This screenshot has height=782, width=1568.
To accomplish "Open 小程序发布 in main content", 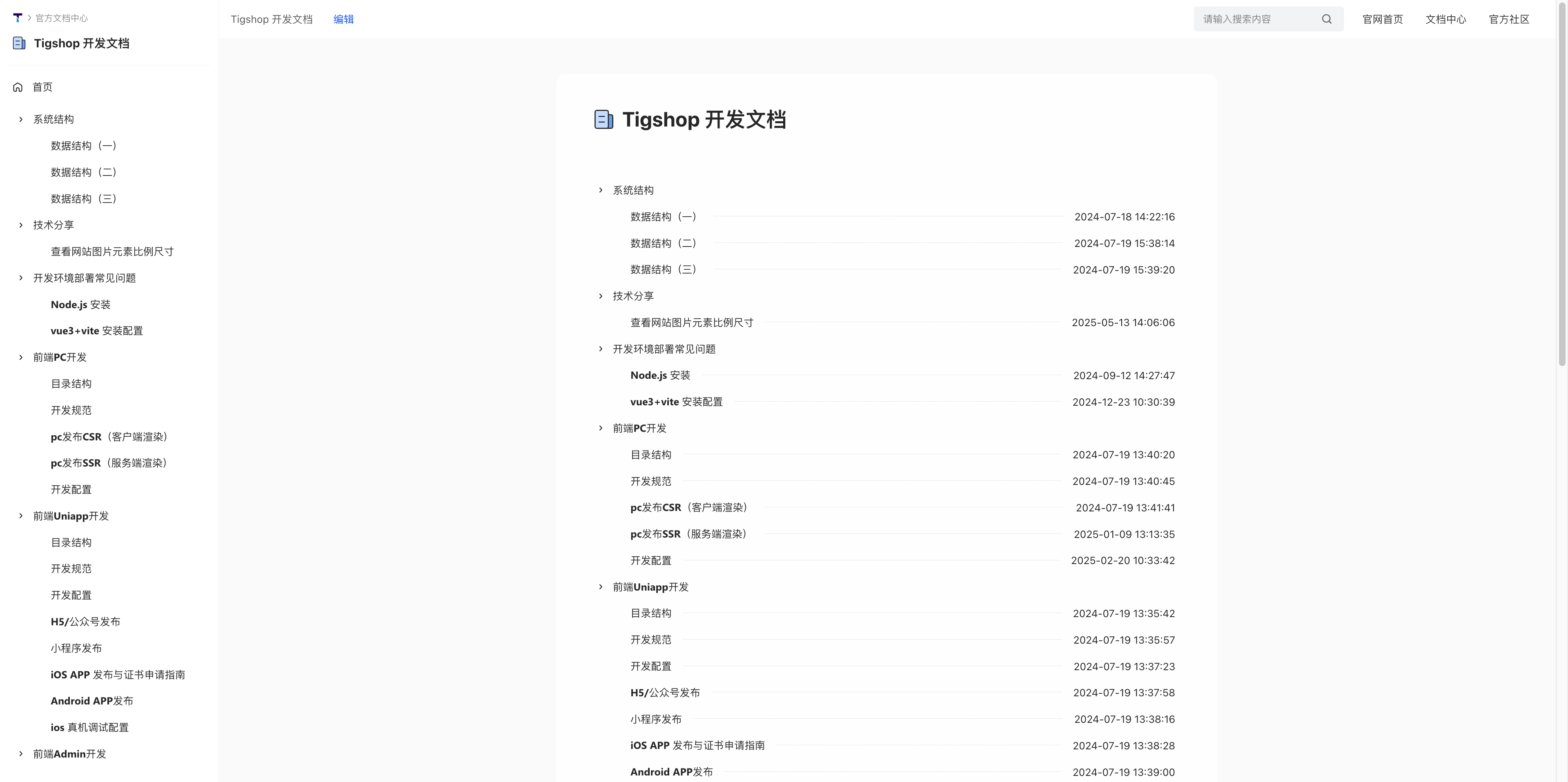I will 655,719.
